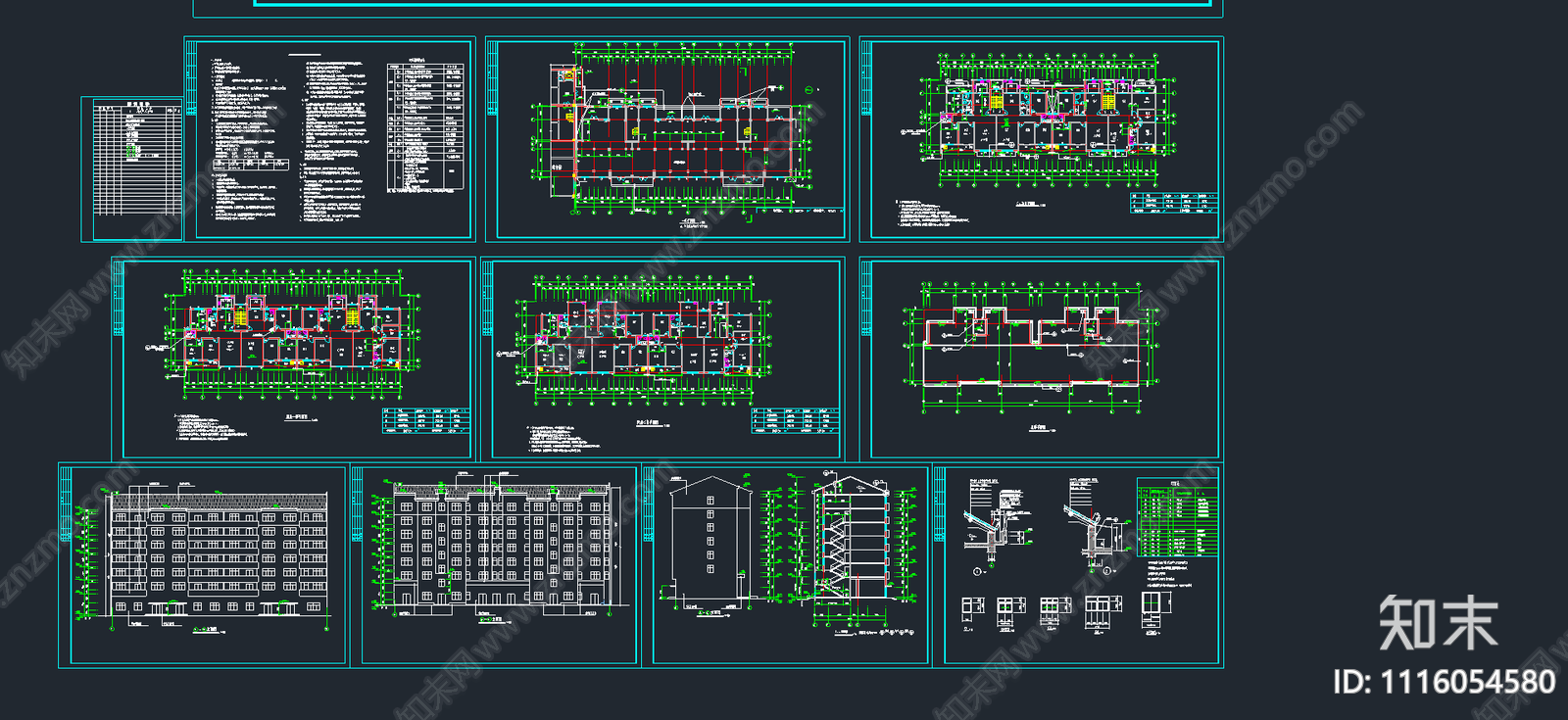This screenshot has height=720, width=1568.
Task: Click the green door-window schedule table
Action: point(1177,517)
